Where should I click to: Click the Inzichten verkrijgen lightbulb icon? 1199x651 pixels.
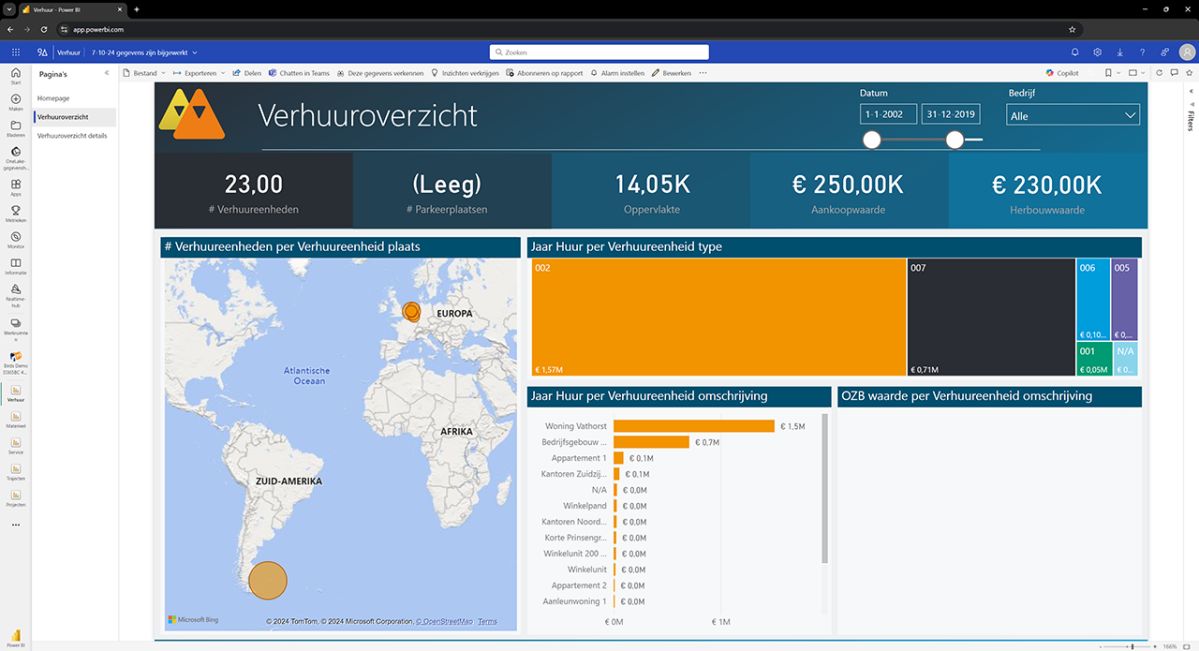pyautogui.click(x=437, y=72)
